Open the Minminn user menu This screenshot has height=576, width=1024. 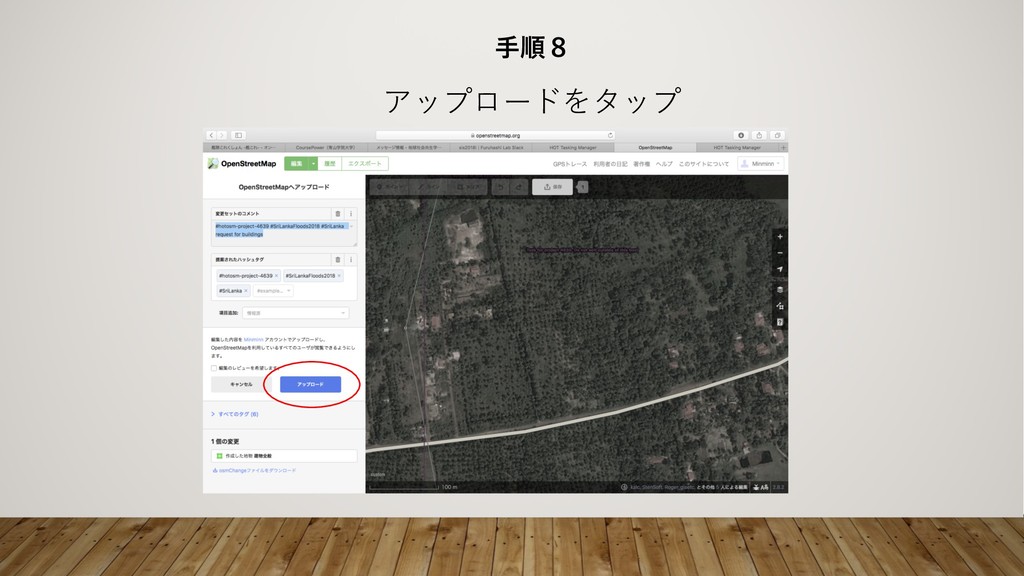(761, 163)
